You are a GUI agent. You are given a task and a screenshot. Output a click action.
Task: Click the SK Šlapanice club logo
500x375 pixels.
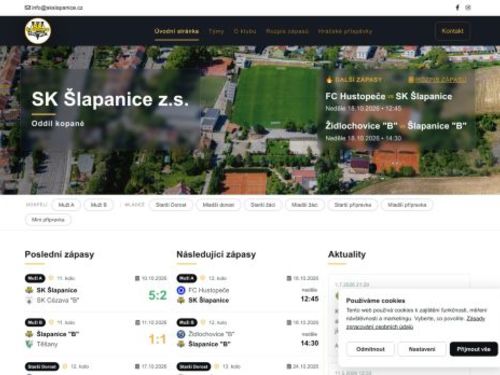(38, 31)
